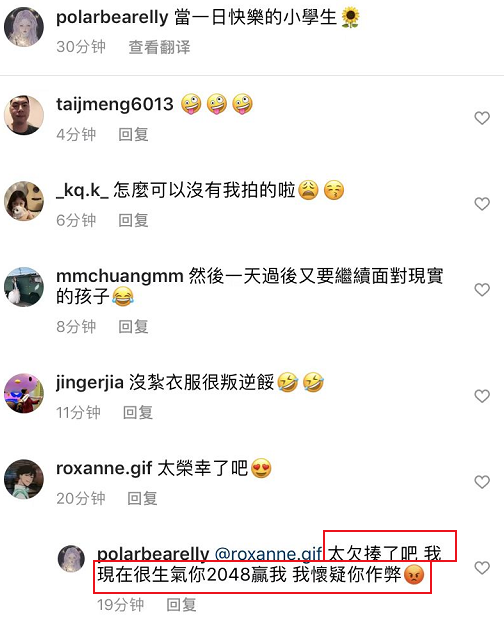This screenshot has width=504, height=634.
Task: Like the _kq.k_ comment
Action: point(482,204)
